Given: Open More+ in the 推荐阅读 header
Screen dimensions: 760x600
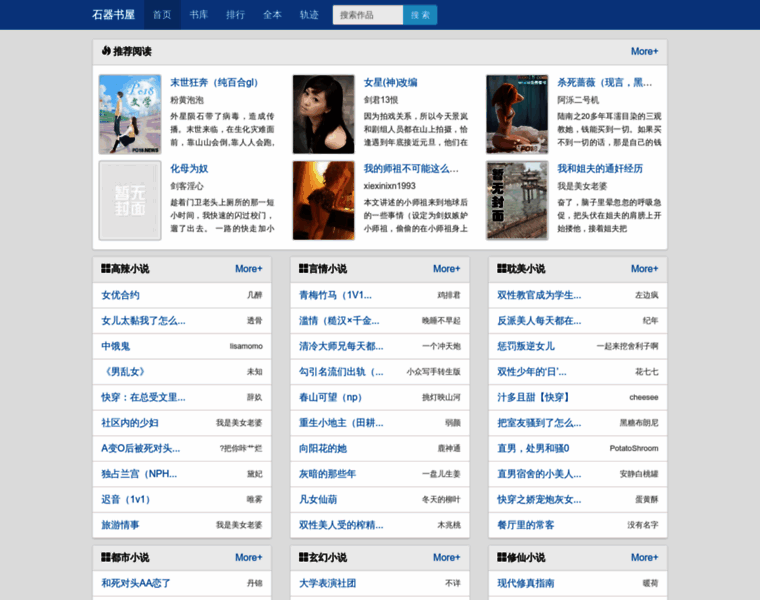Looking at the screenshot, I should [x=644, y=51].
